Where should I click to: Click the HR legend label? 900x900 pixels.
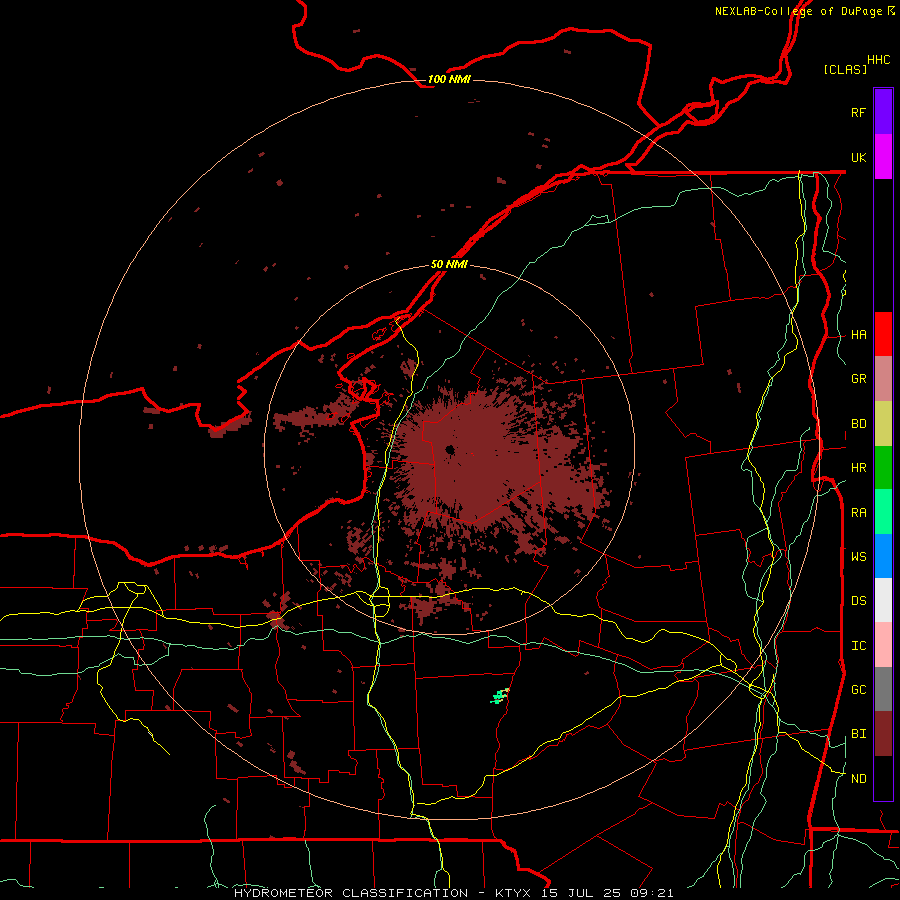(858, 468)
